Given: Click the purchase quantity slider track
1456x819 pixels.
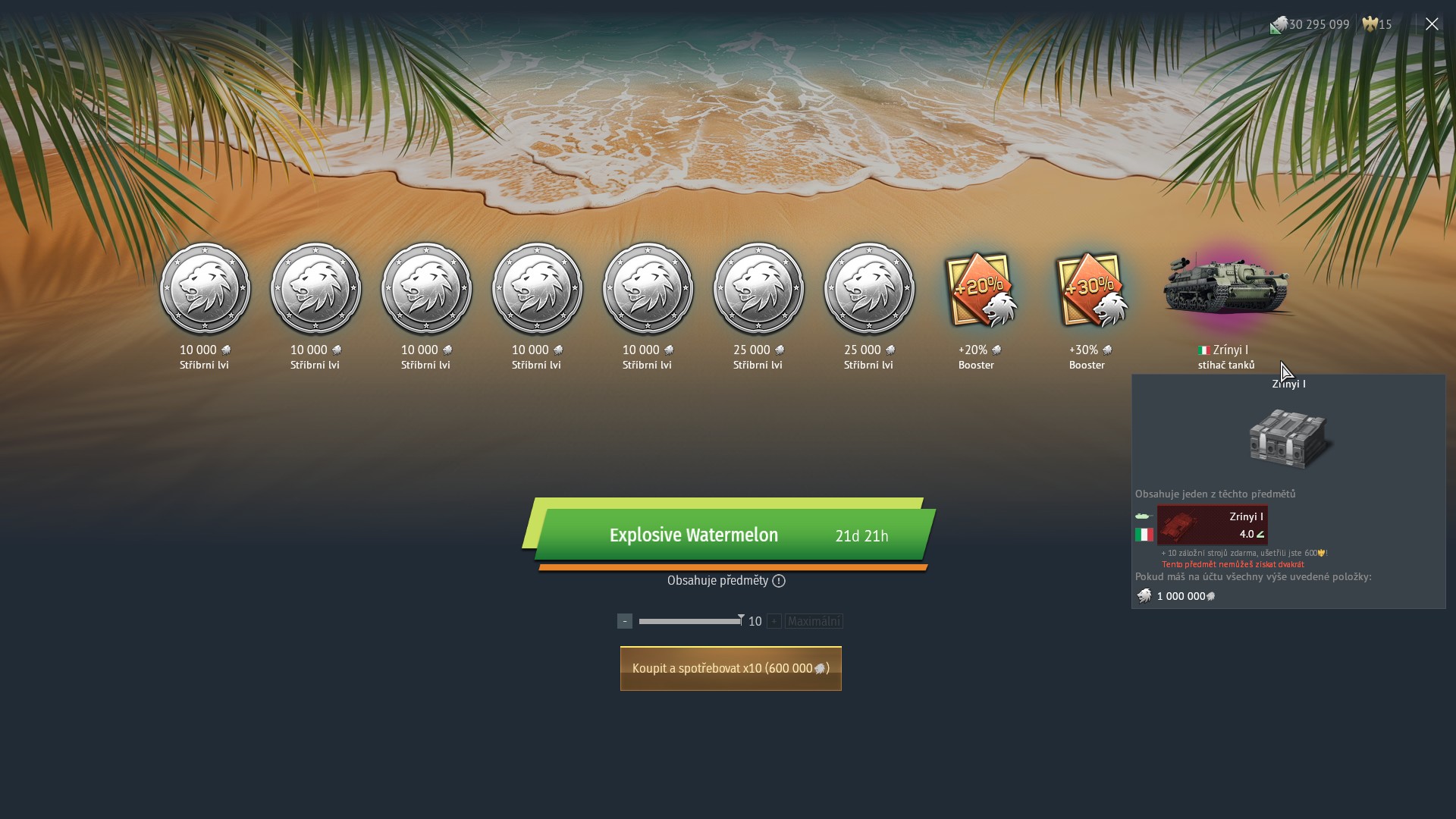Looking at the screenshot, I should coord(690,621).
